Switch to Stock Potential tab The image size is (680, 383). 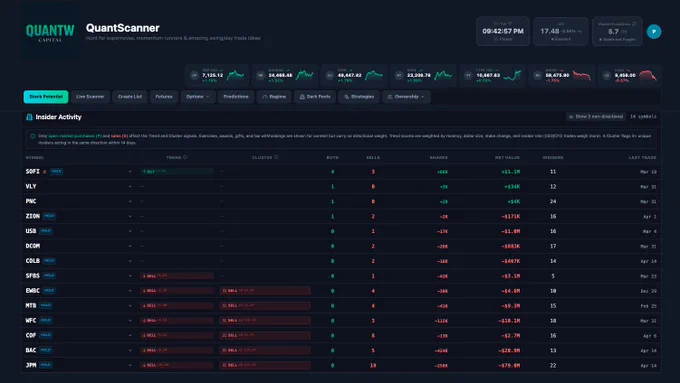pos(46,97)
